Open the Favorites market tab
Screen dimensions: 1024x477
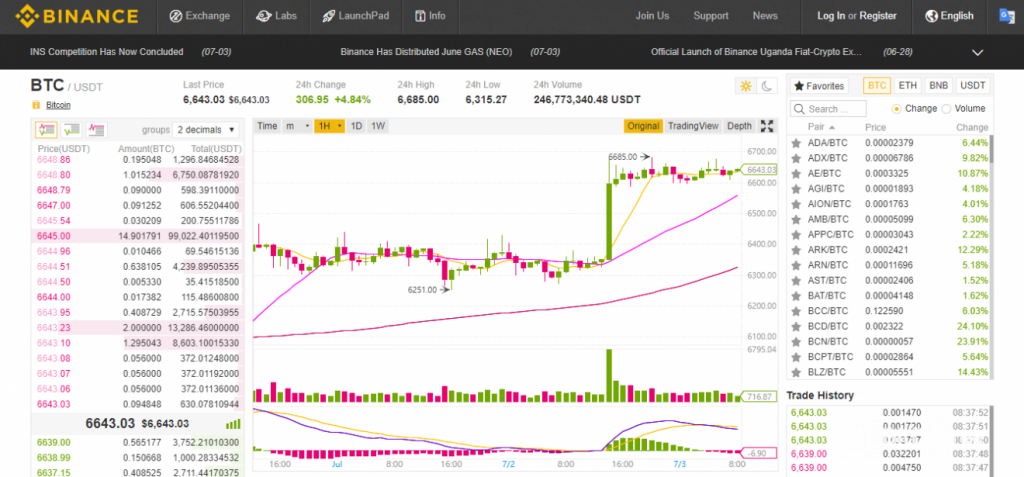(819, 86)
